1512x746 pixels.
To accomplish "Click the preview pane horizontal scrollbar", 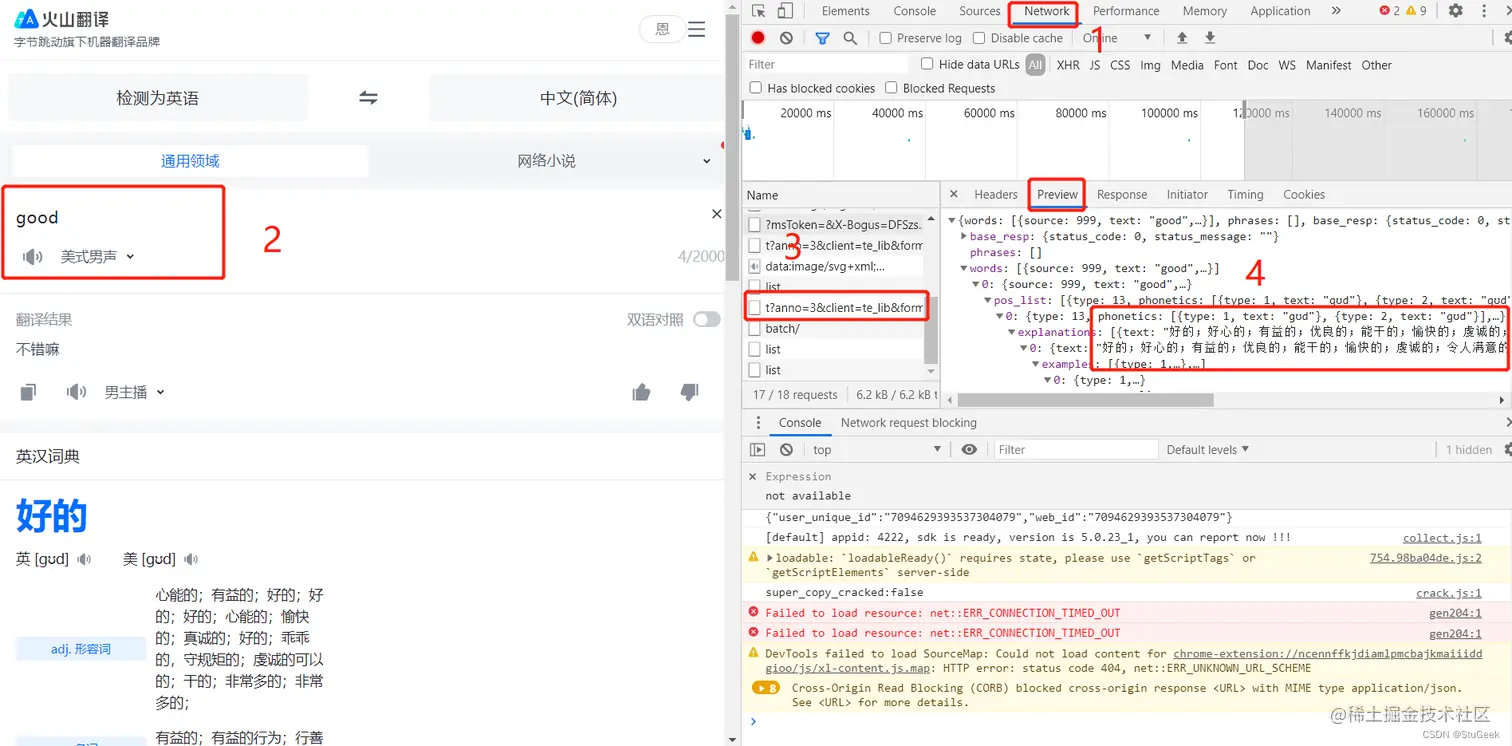I will pos(1086,400).
